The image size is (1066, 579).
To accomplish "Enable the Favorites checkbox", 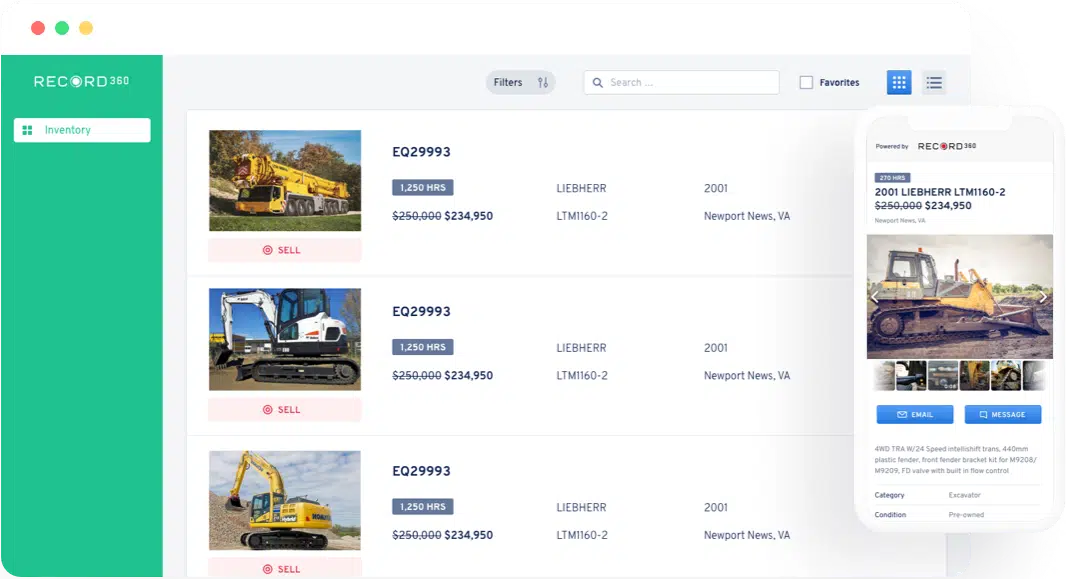I will pos(806,83).
